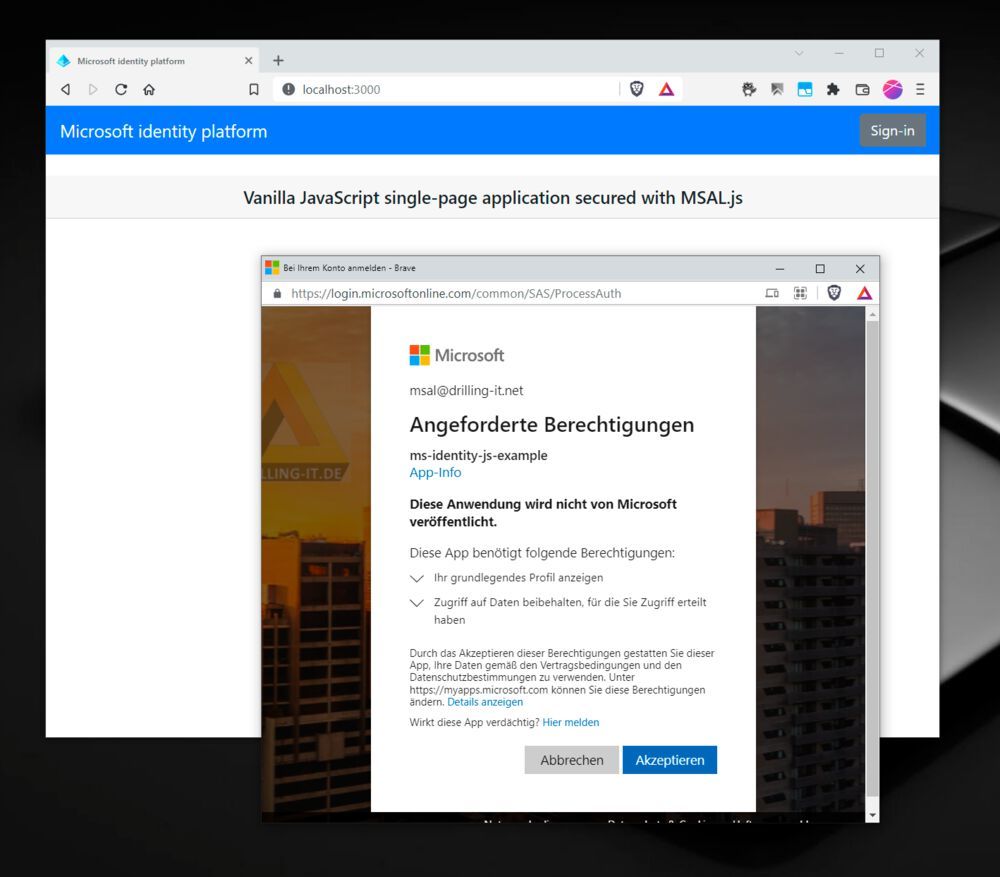Open the Brave Wallet icon
Viewport: 1000px width, 877px height.
861,89
